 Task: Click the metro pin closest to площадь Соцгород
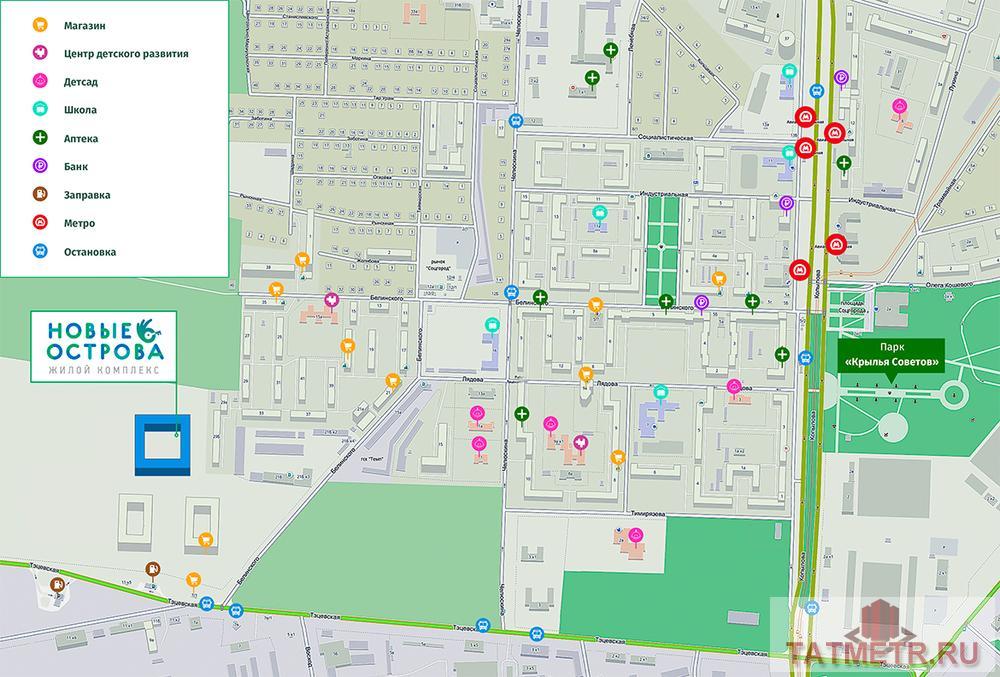[799, 270]
